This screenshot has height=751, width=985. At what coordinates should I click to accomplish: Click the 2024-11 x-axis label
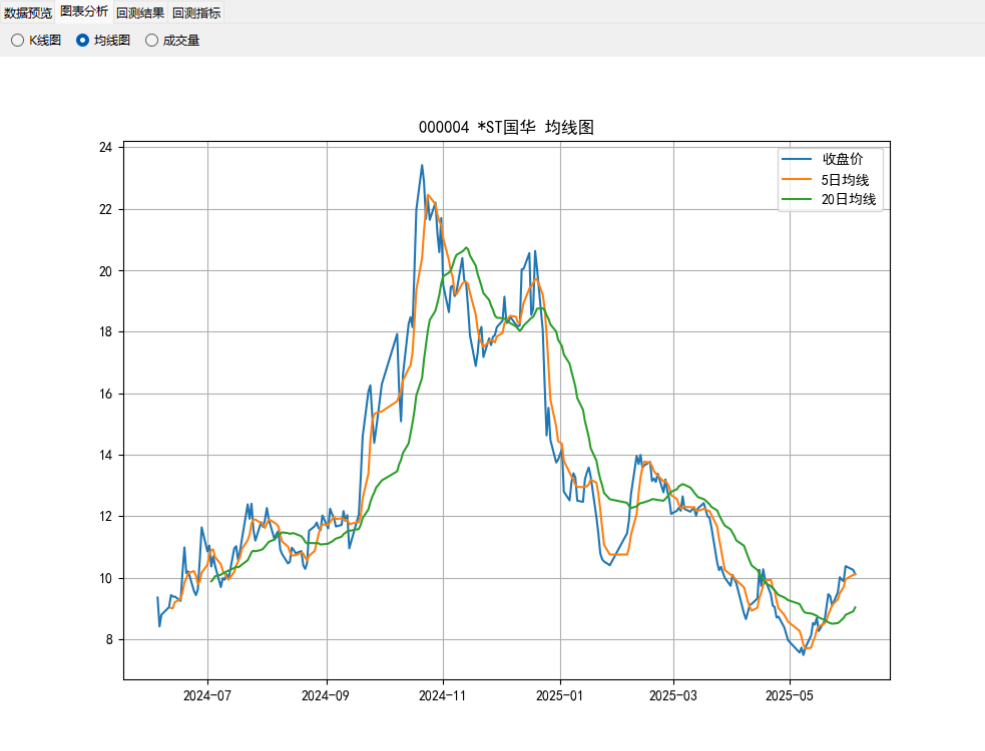click(x=443, y=696)
